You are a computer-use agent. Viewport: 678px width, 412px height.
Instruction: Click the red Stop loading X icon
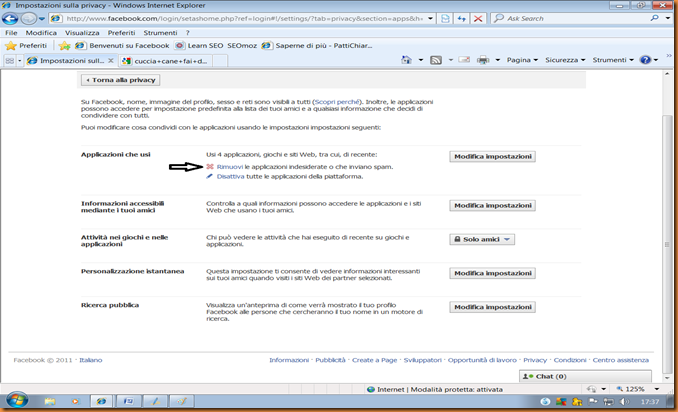pyautogui.click(x=478, y=19)
